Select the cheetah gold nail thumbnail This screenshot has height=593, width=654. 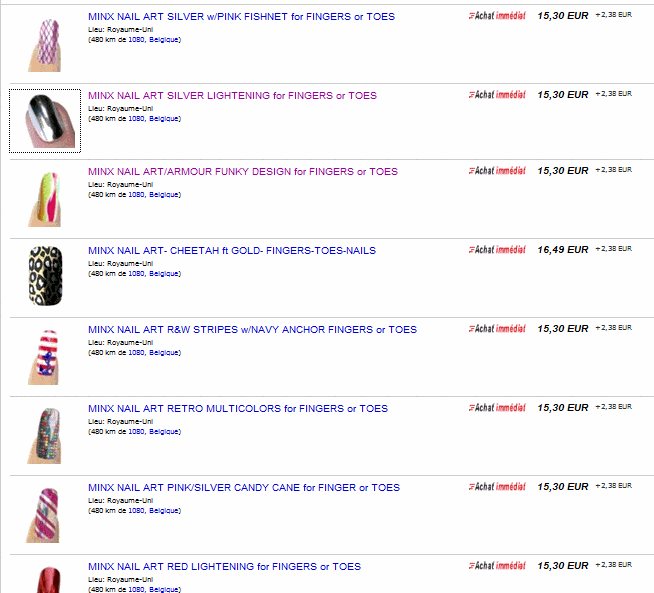pyautogui.click(x=45, y=275)
